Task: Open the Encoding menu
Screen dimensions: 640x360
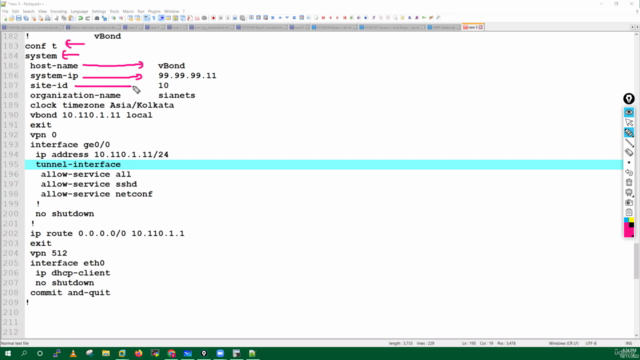Action: pyautogui.click(x=58, y=11)
